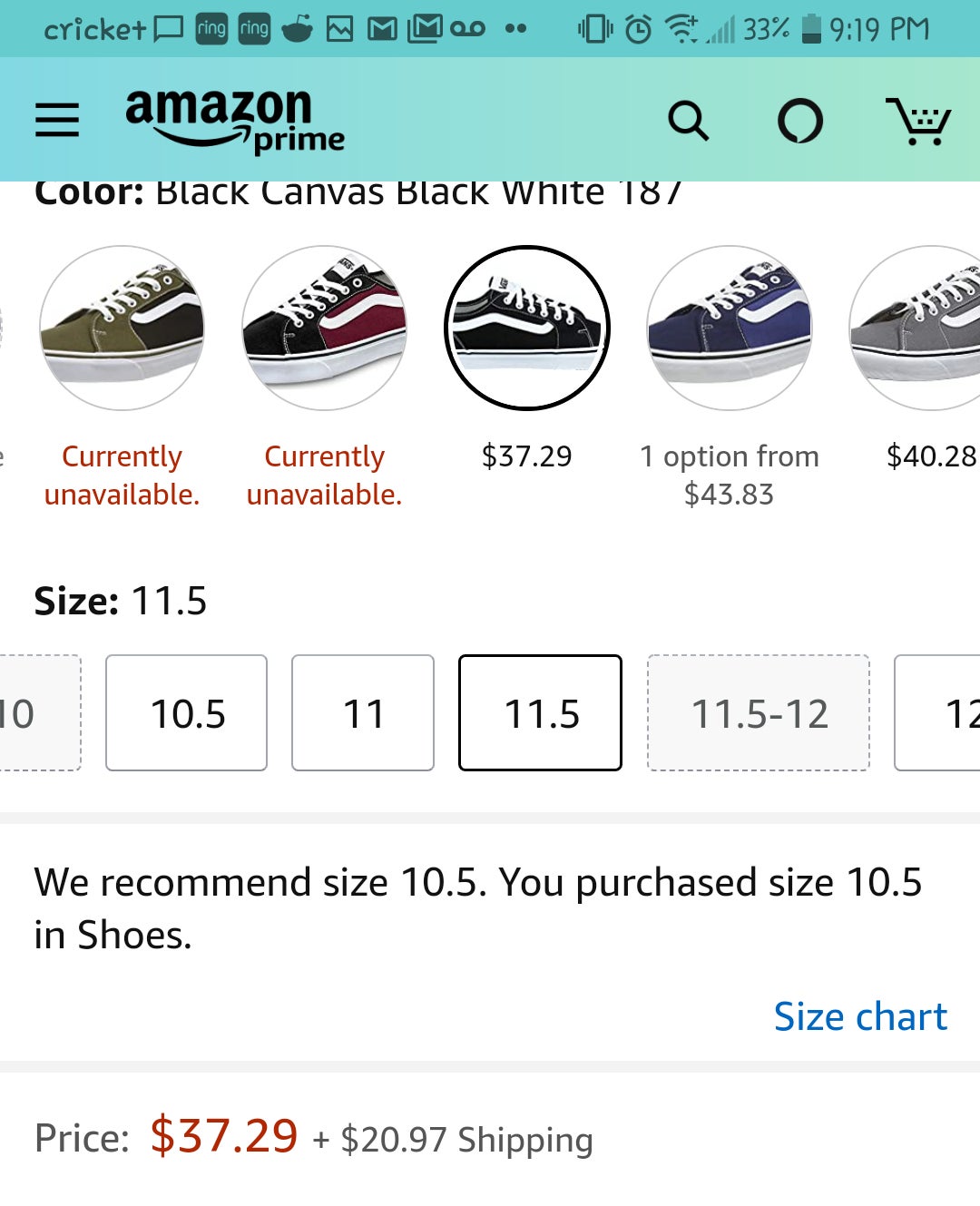Select size 10.5 option

click(185, 712)
